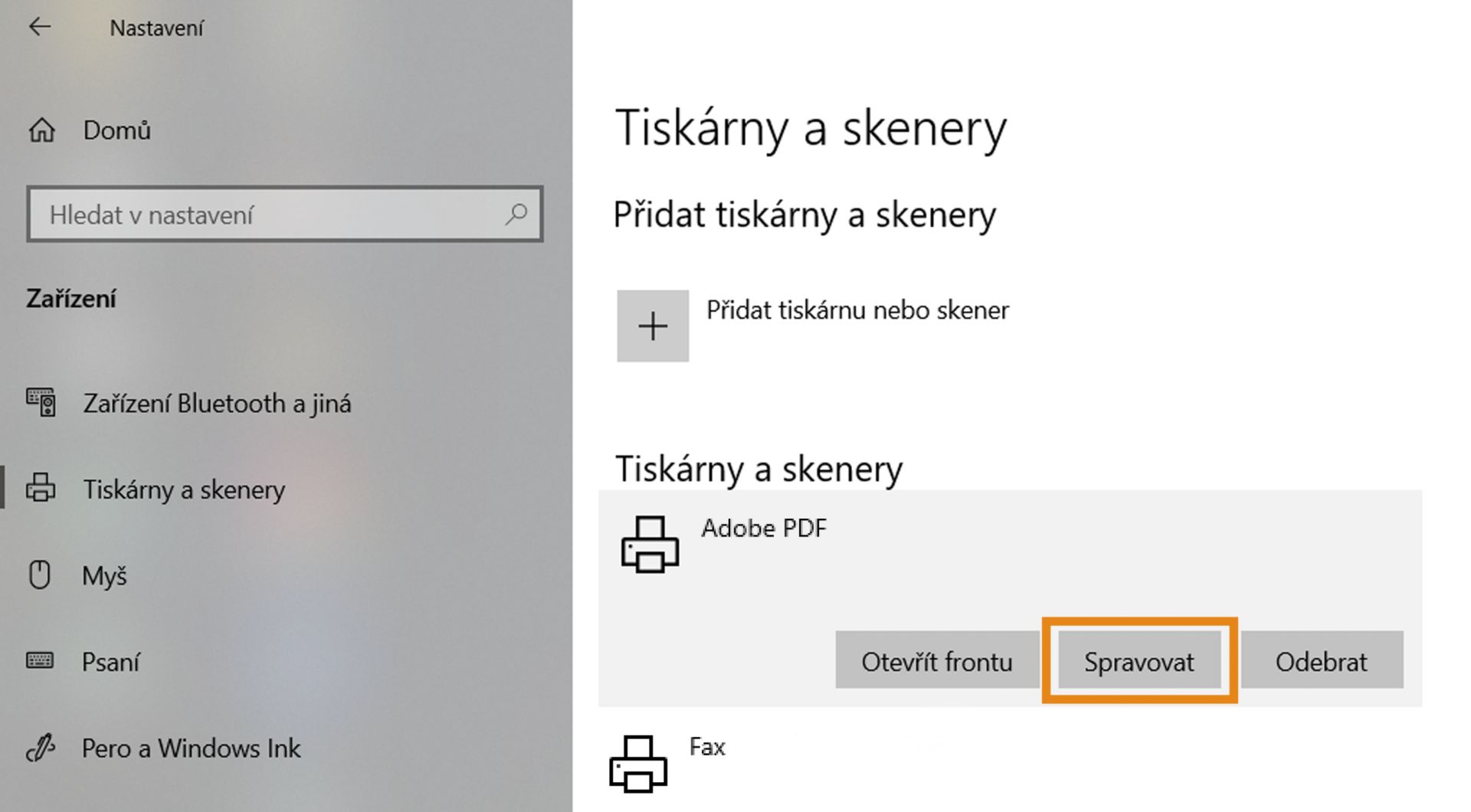The image size is (1471, 812).
Task: Click the Domů home icon
Action: click(x=44, y=130)
